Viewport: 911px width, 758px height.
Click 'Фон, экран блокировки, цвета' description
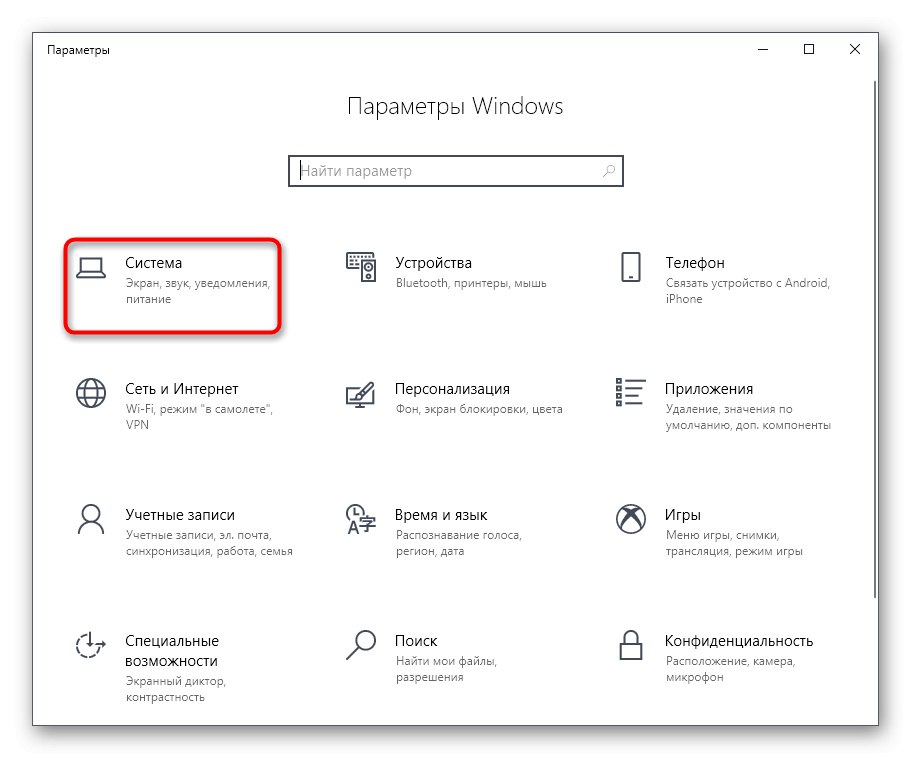pos(479,409)
